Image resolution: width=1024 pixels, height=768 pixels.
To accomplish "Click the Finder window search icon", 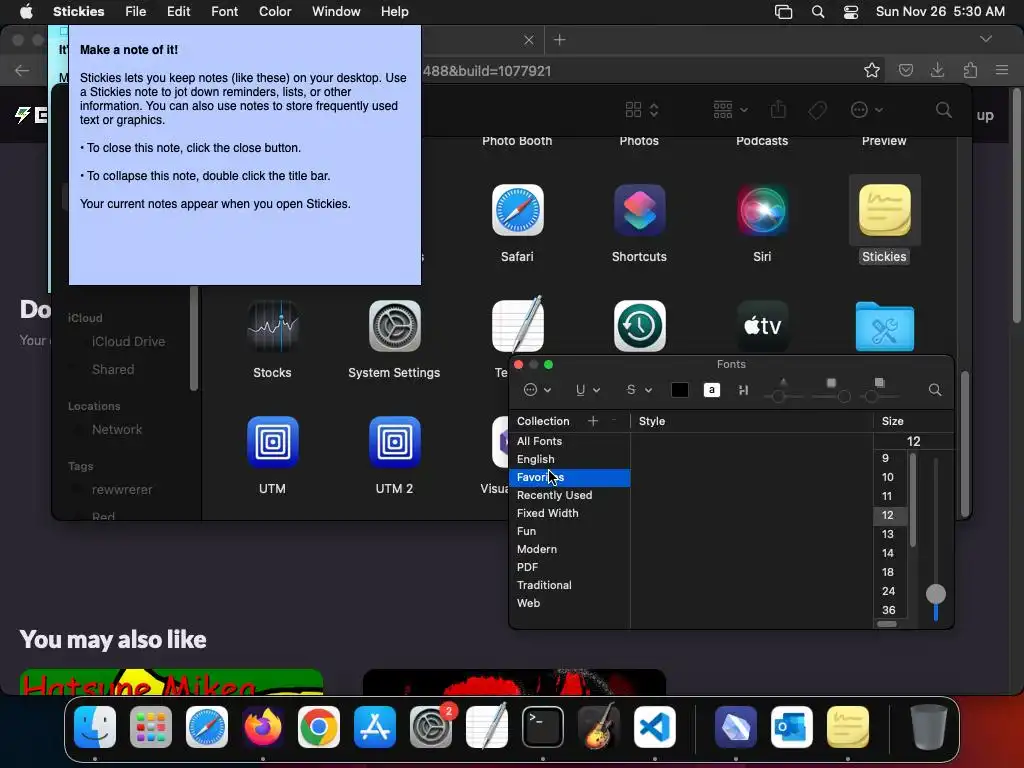I will (943, 110).
